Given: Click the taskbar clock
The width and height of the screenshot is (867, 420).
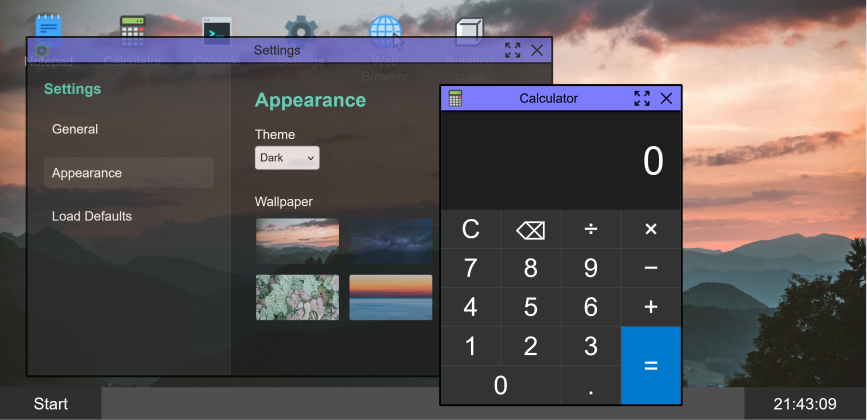Looking at the screenshot, I should pyautogui.click(x=804, y=404).
